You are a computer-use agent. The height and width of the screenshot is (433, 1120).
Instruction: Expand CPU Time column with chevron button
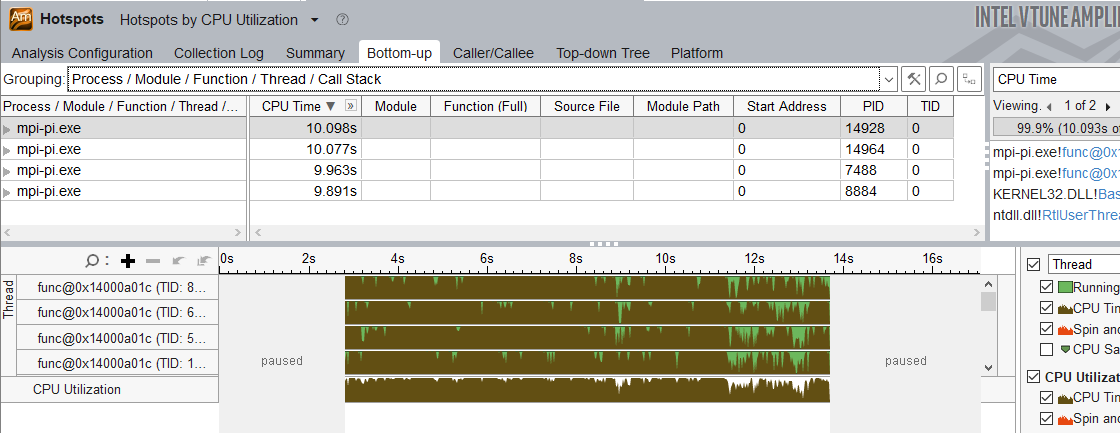(x=351, y=106)
